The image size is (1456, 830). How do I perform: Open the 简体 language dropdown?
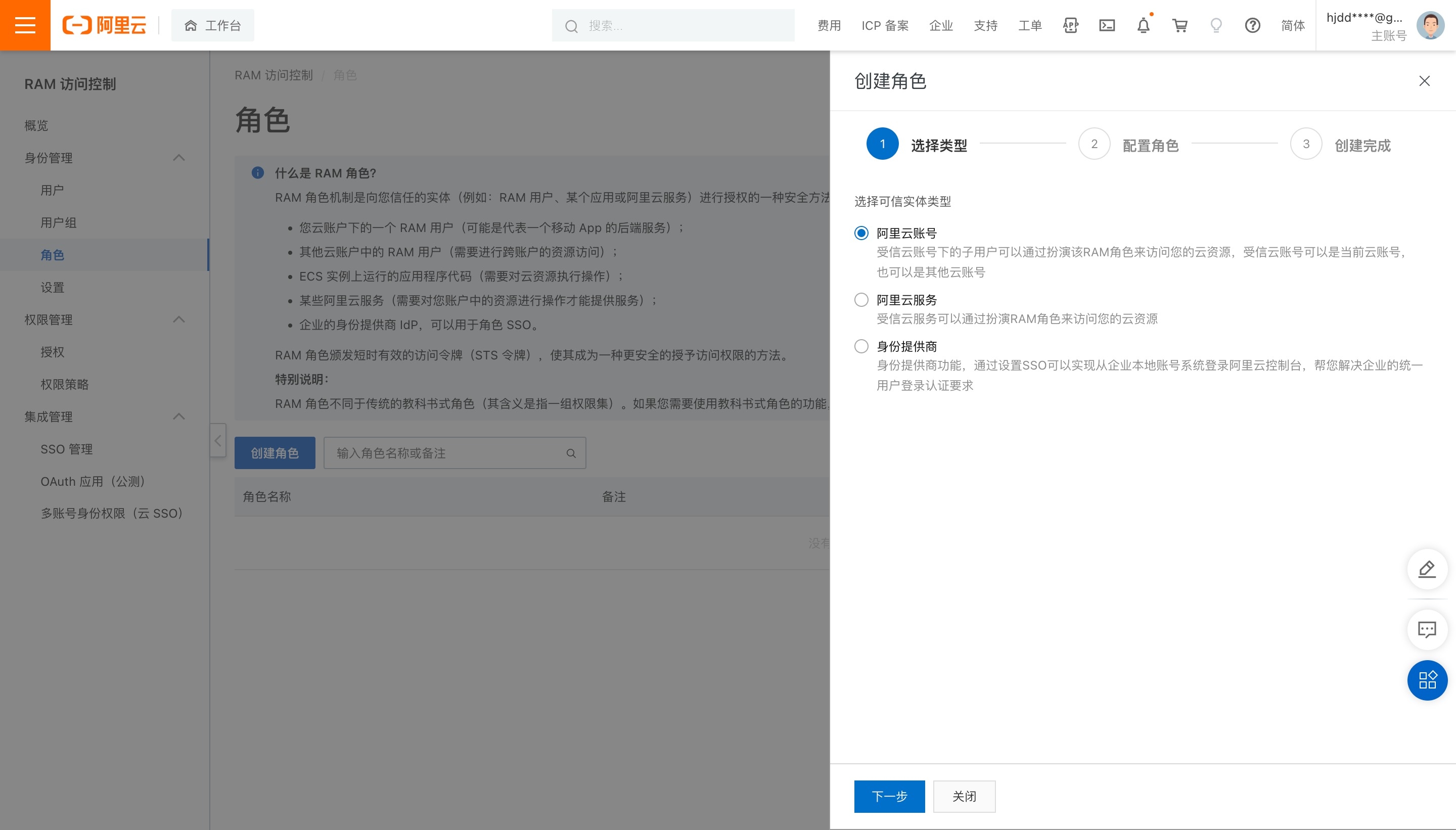[1293, 25]
